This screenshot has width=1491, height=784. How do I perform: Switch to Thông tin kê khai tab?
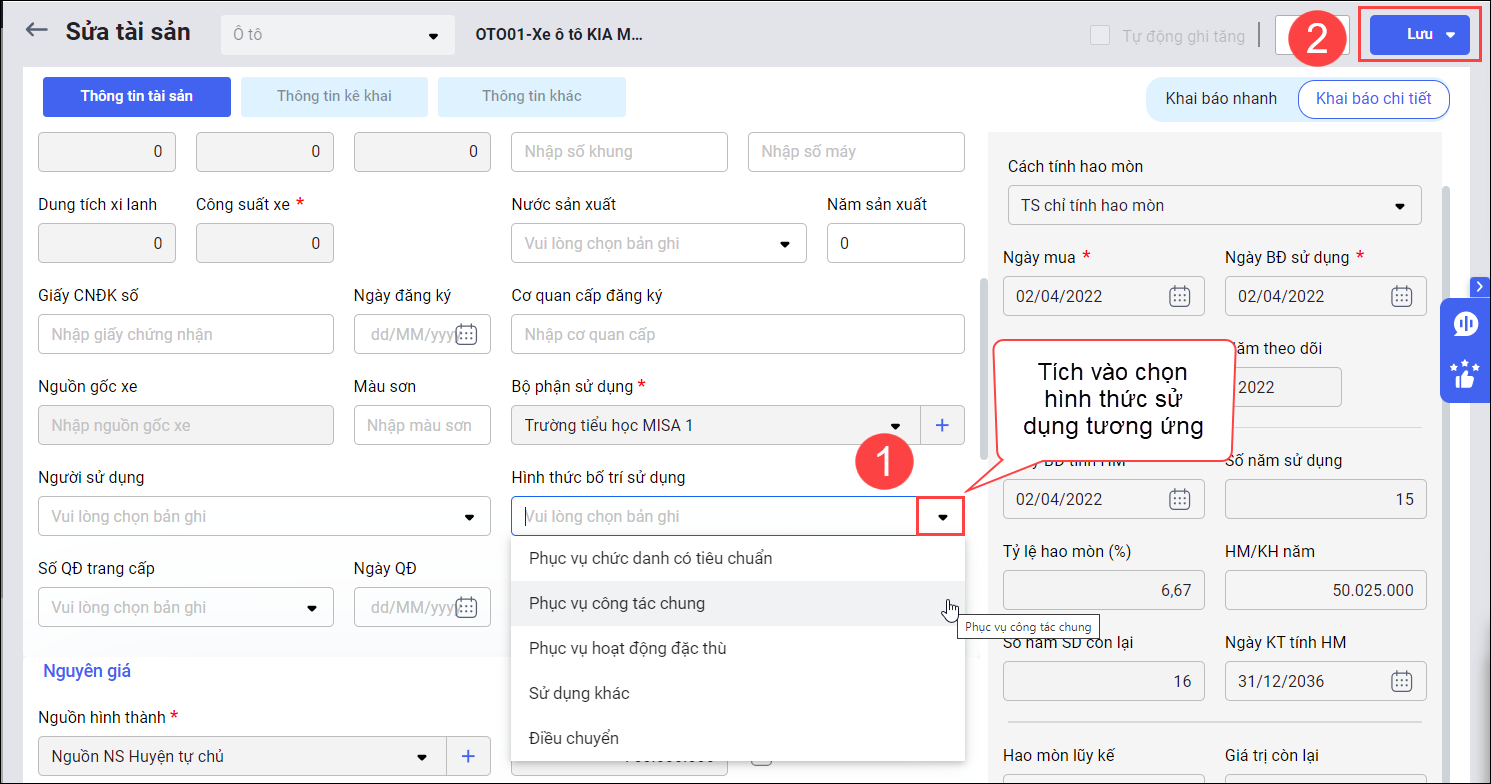point(334,97)
